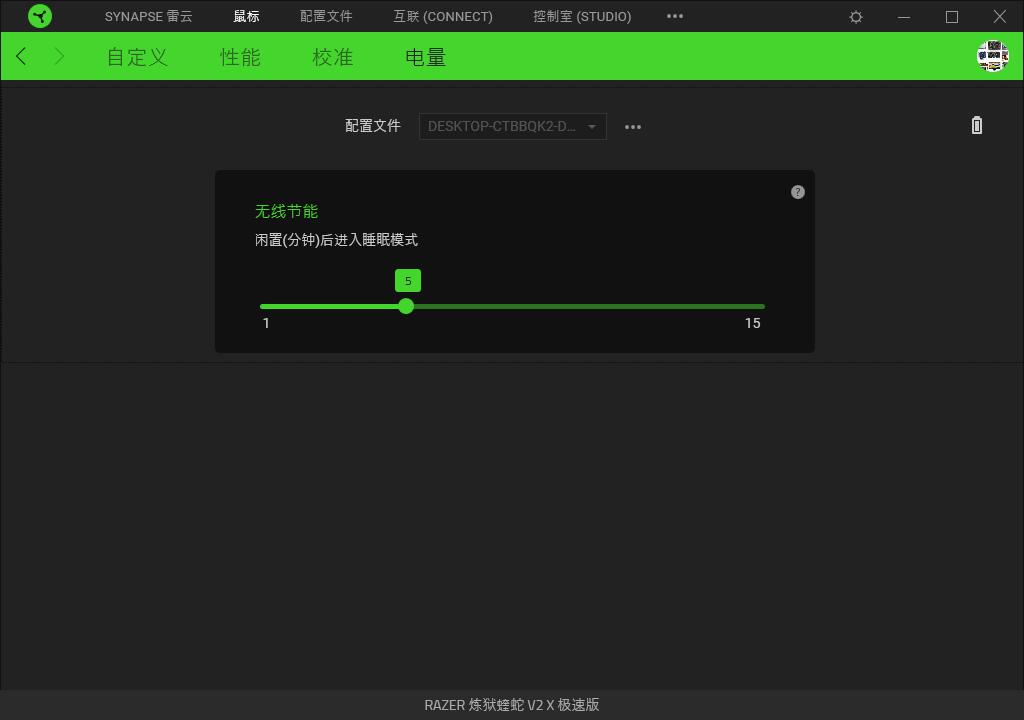Switch to the 性能 tab
This screenshot has width=1024, height=720.
pyautogui.click(x=239, y=57)
